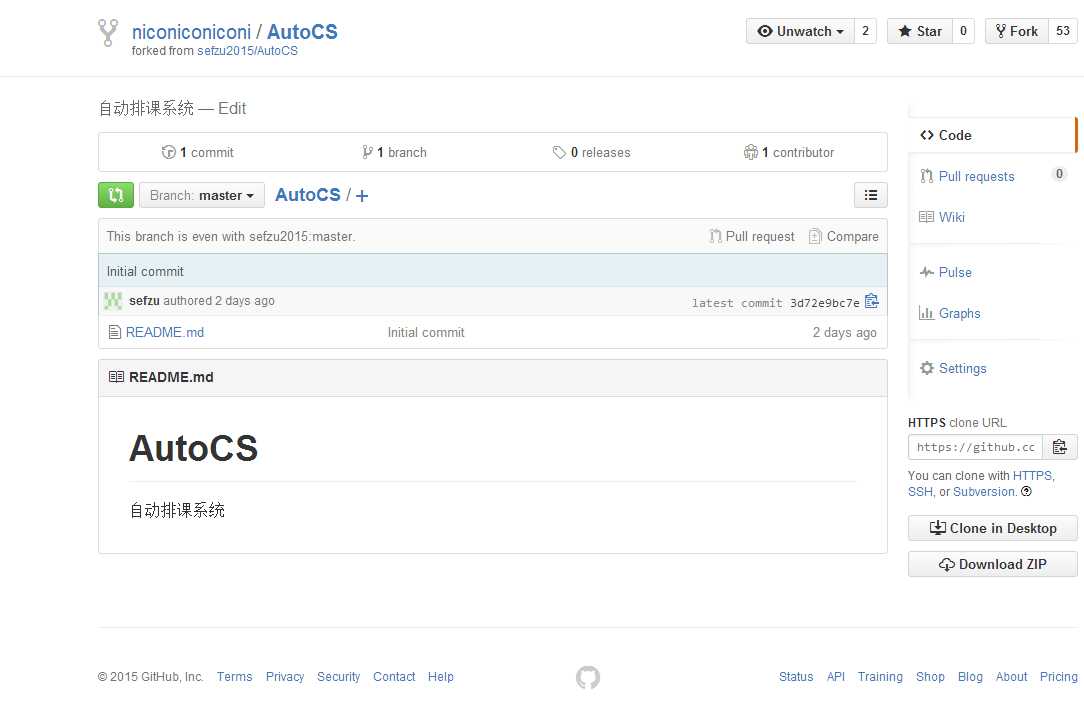Fork the AutoCS repository
The height and width of the screenshot is (715, 1084).
[1016, 31]
